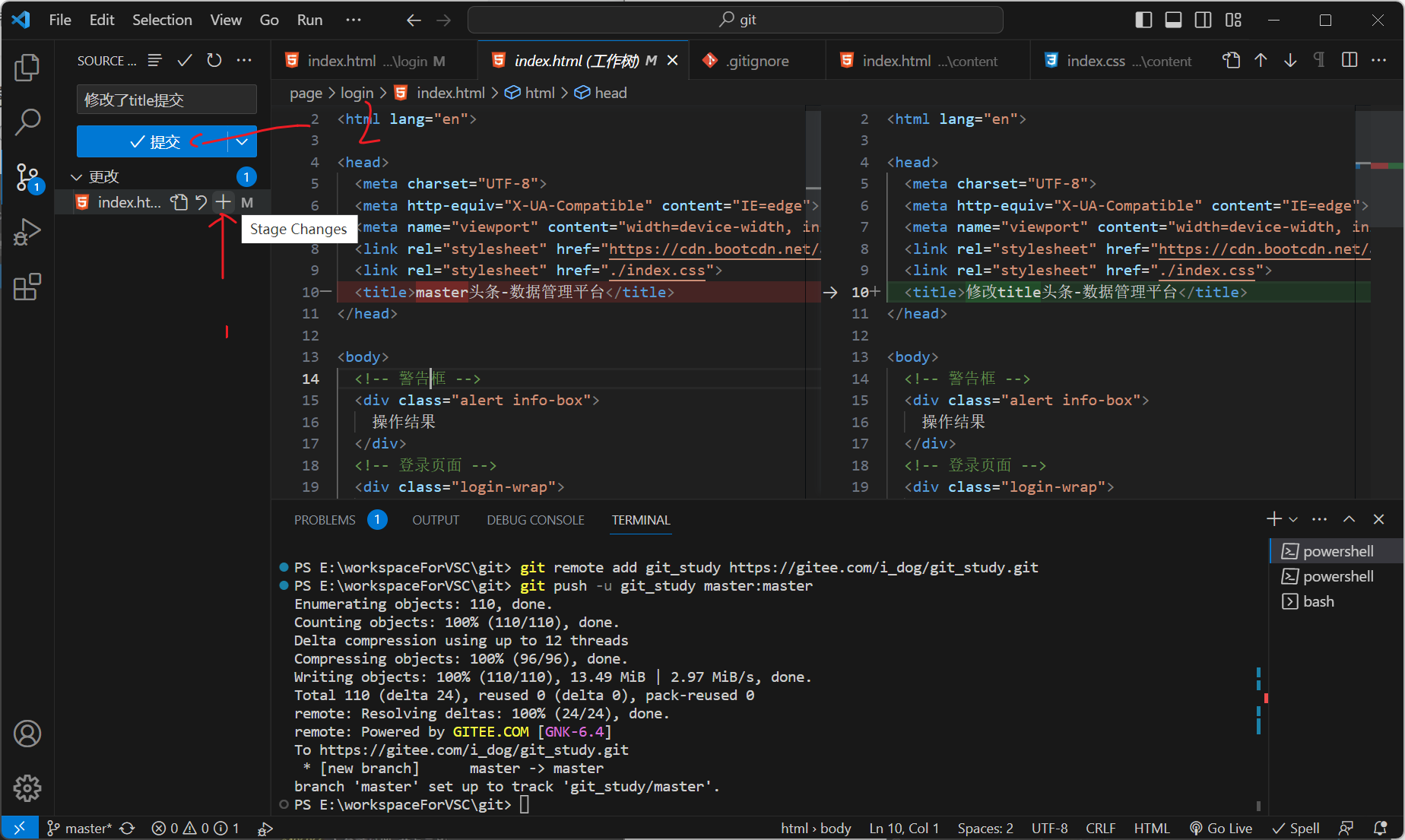Open the Edit menu
Viewport: 1405px width, 840px height.
coord(102,20)
